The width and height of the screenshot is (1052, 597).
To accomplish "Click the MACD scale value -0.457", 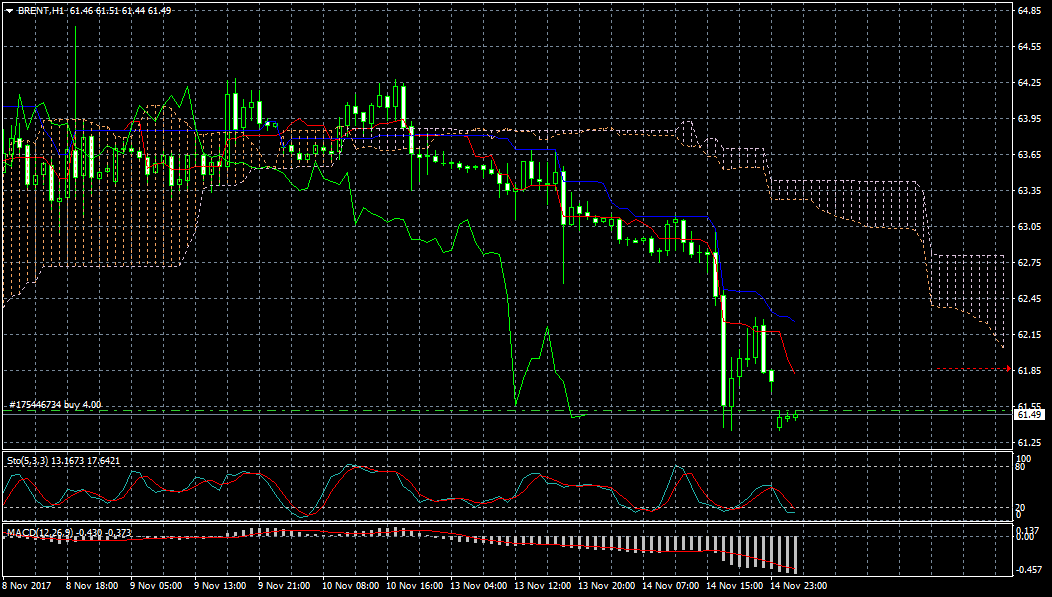I will [1029, 570].
